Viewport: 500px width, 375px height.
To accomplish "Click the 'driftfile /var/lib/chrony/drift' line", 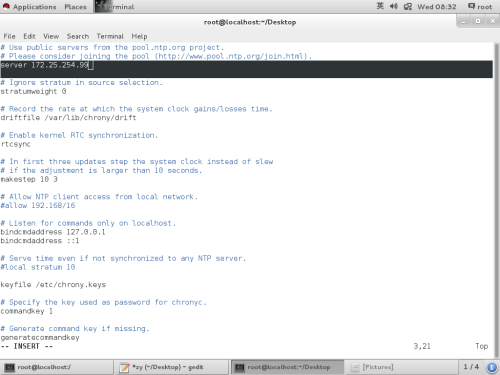I will click(68, 118).
